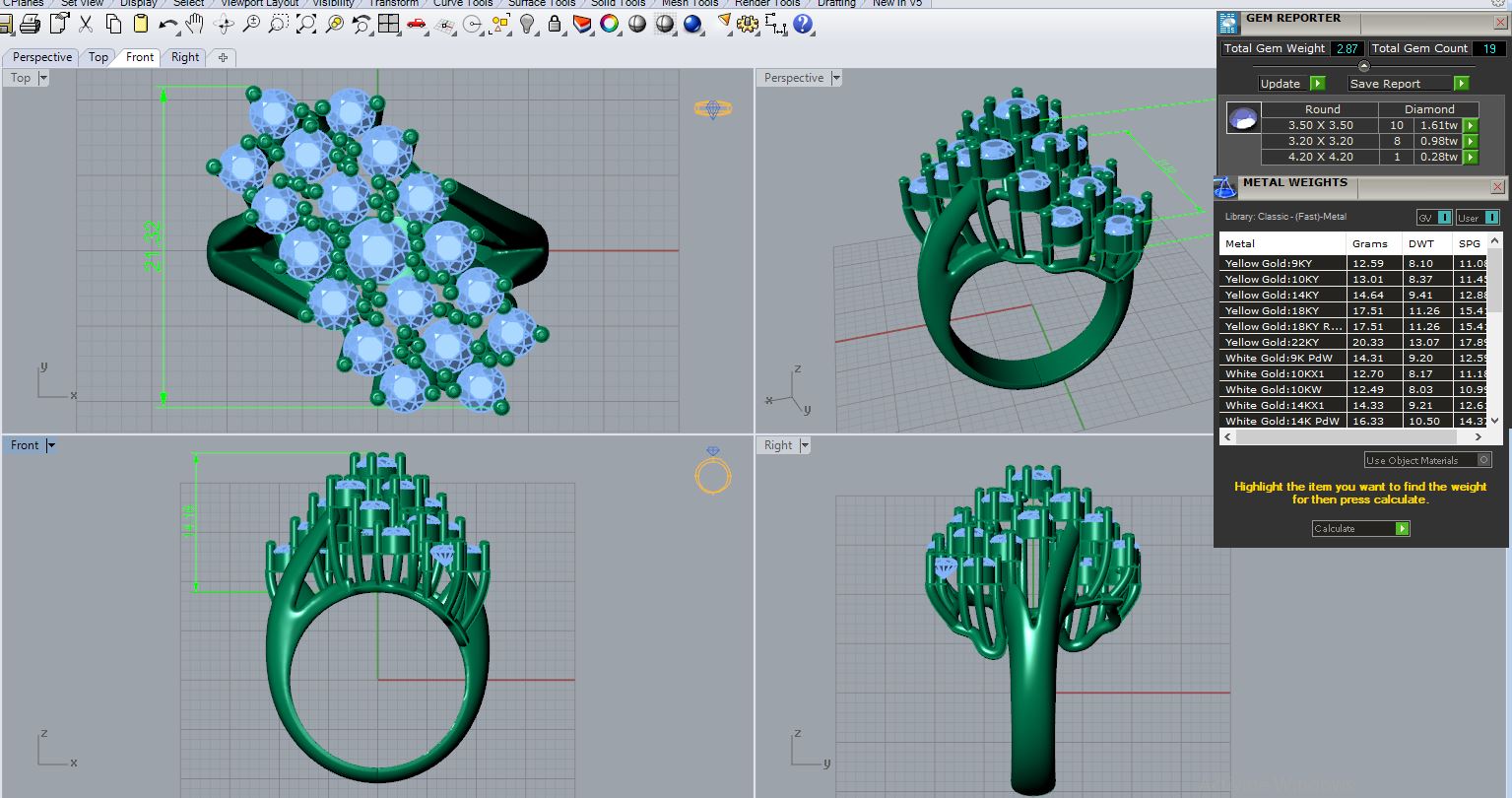Click the Print icon in the toolbar
Screen dimensions: 1512x798
[x=30, y=24]
